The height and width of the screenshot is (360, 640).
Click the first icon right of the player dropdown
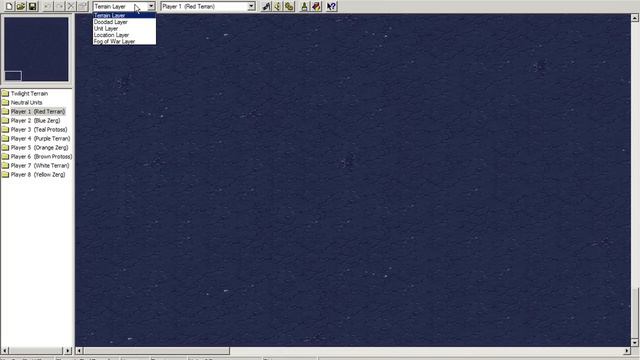266,6
